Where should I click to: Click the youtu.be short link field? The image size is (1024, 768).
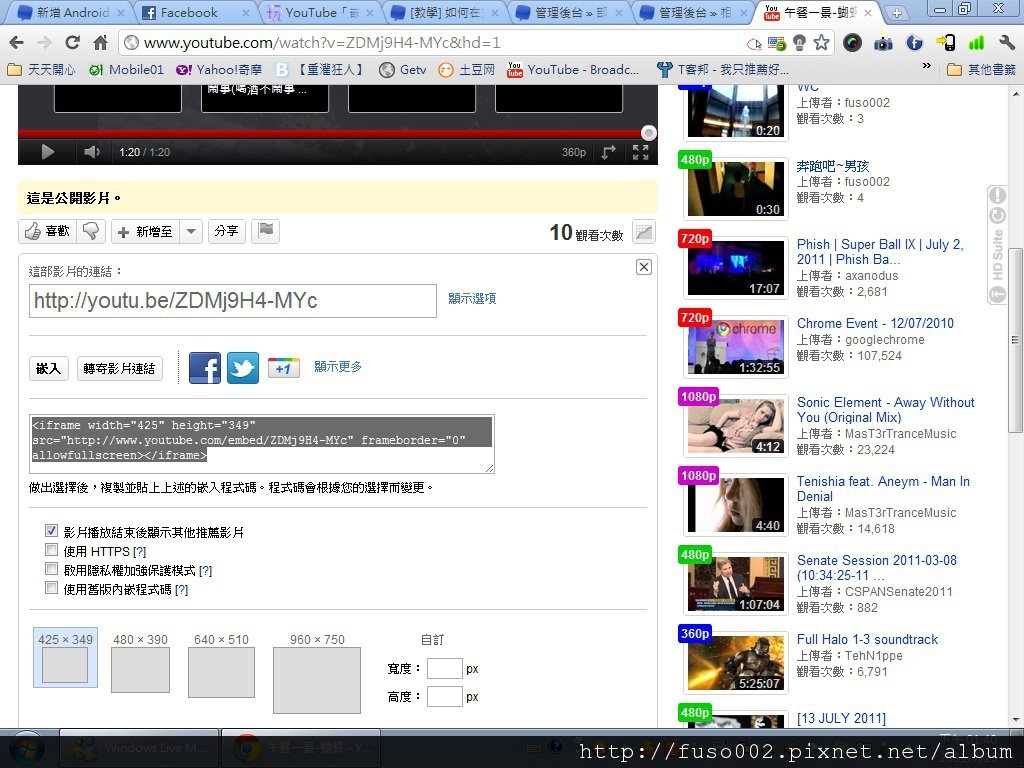(232, 300)
